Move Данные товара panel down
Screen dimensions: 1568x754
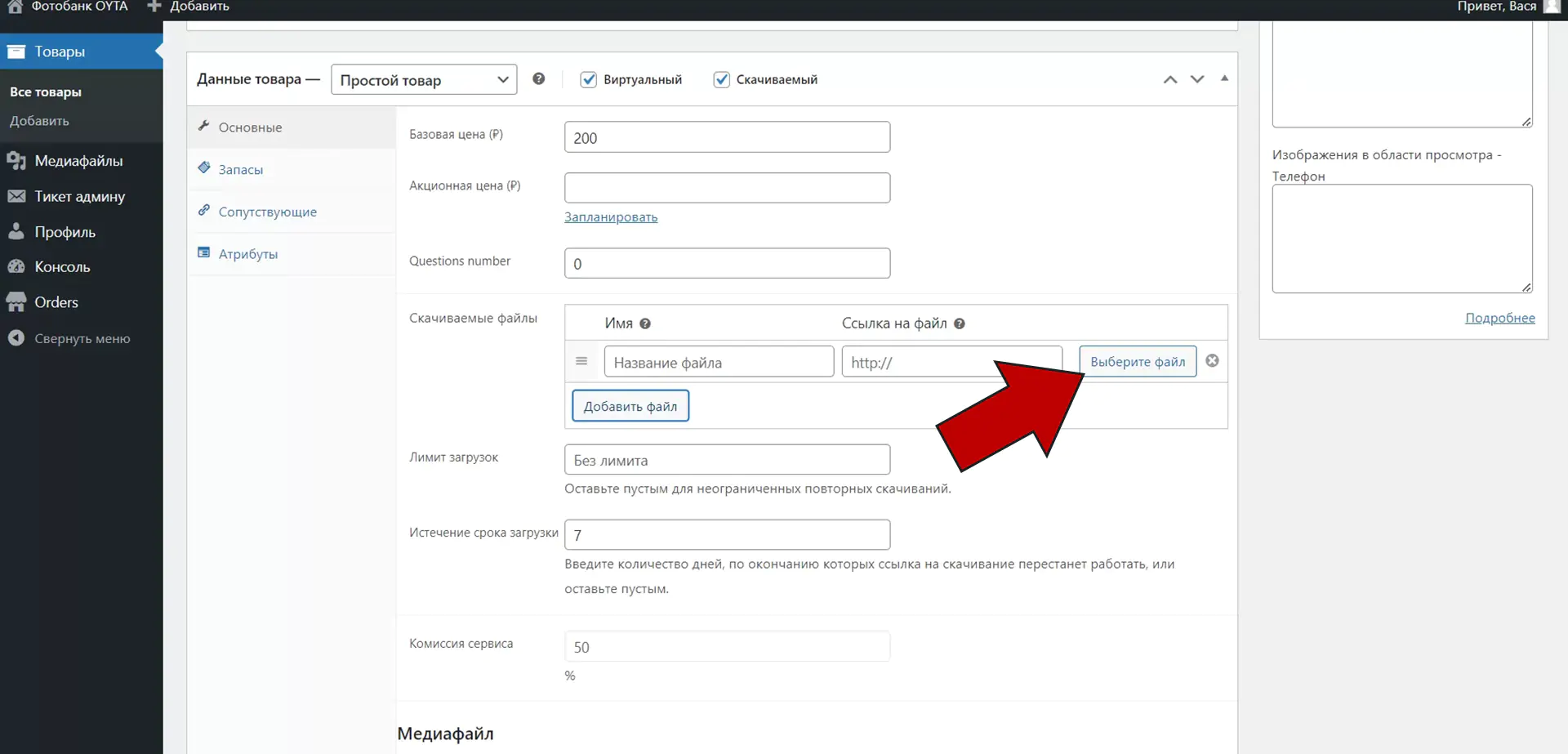point(1197,79)
